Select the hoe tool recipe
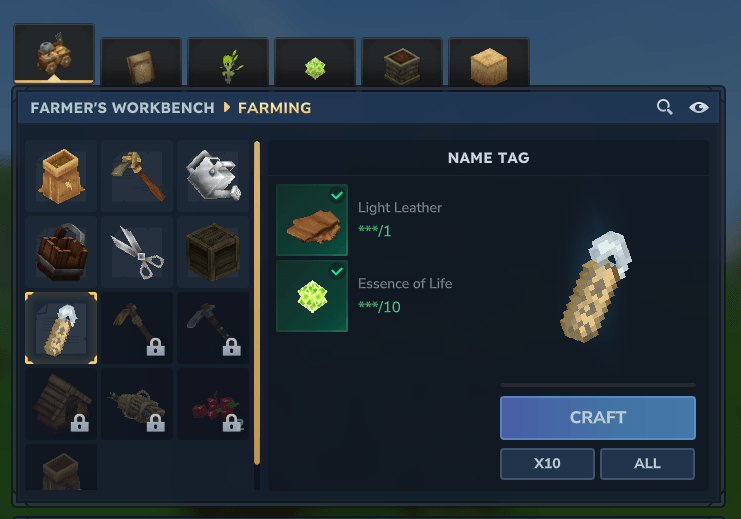This screenshot has height=519, width=741. click(137, 176)
